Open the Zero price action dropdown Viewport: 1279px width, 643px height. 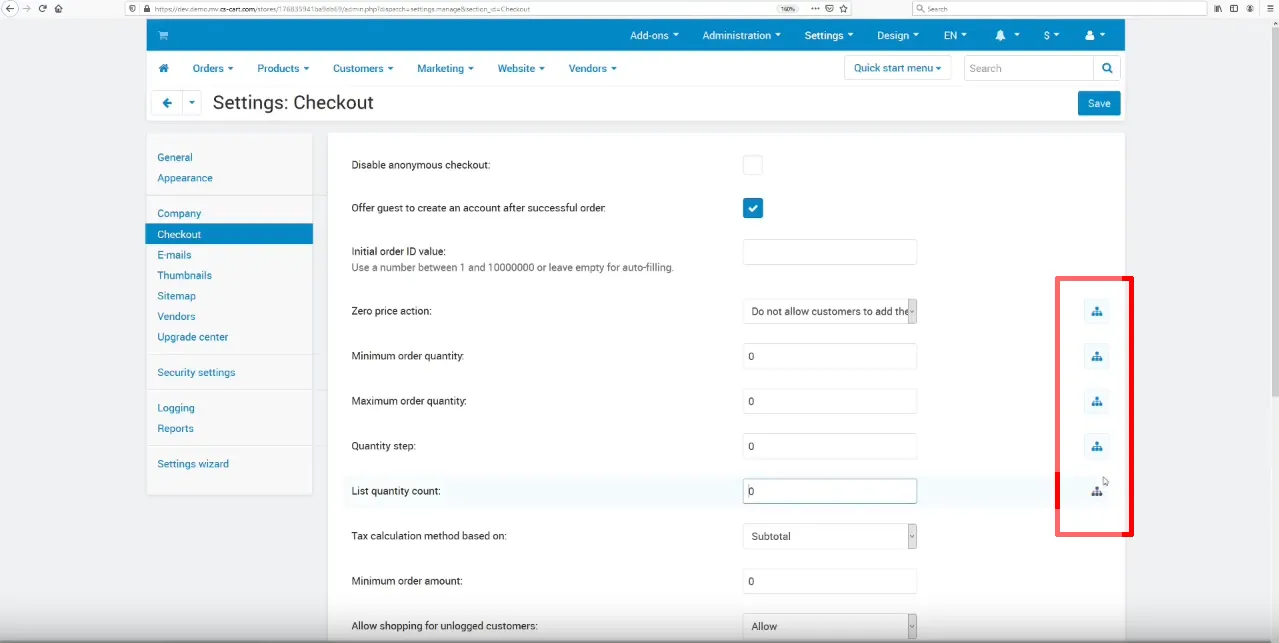[830, 311]
